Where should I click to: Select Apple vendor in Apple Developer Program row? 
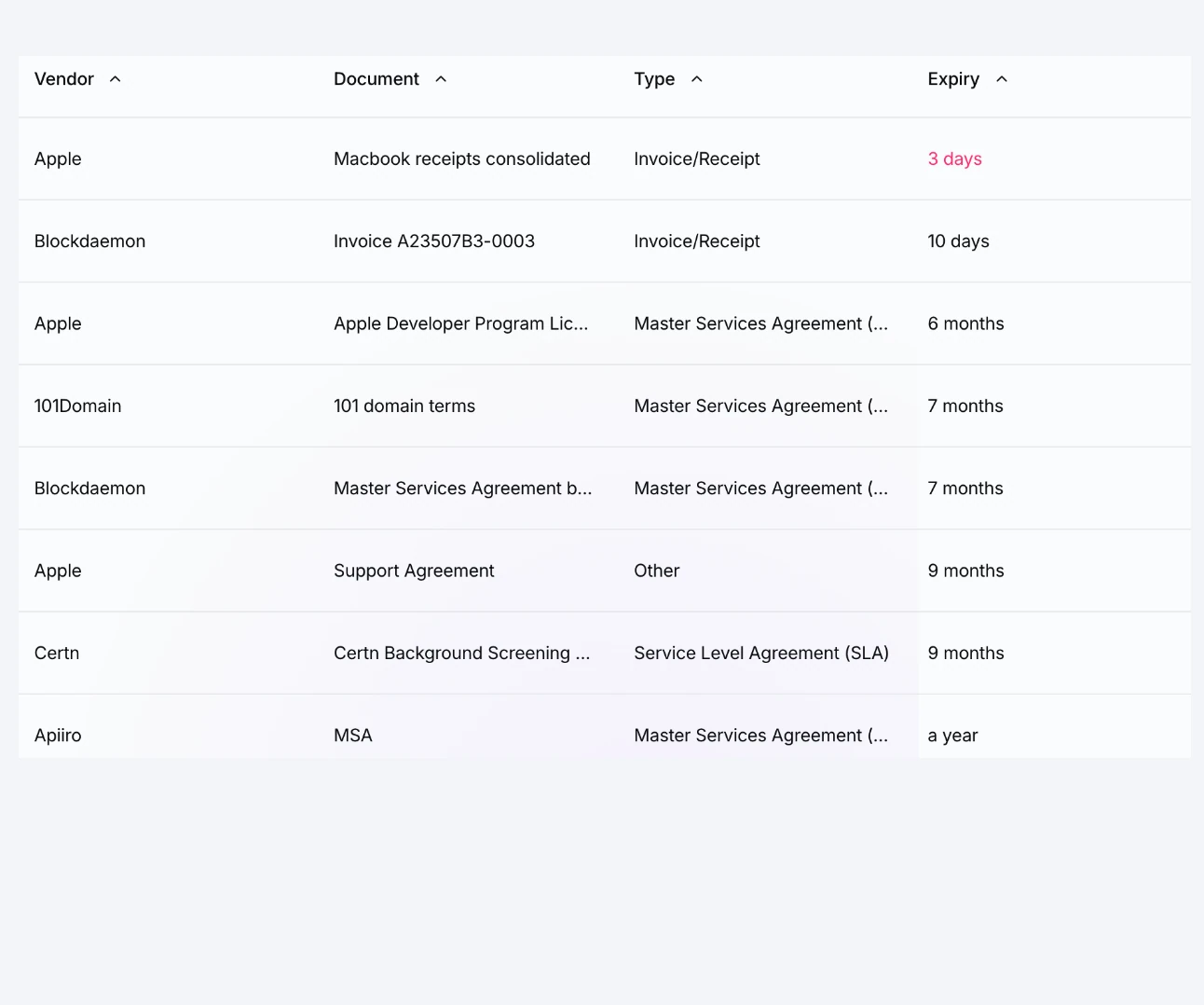(58, 324)
